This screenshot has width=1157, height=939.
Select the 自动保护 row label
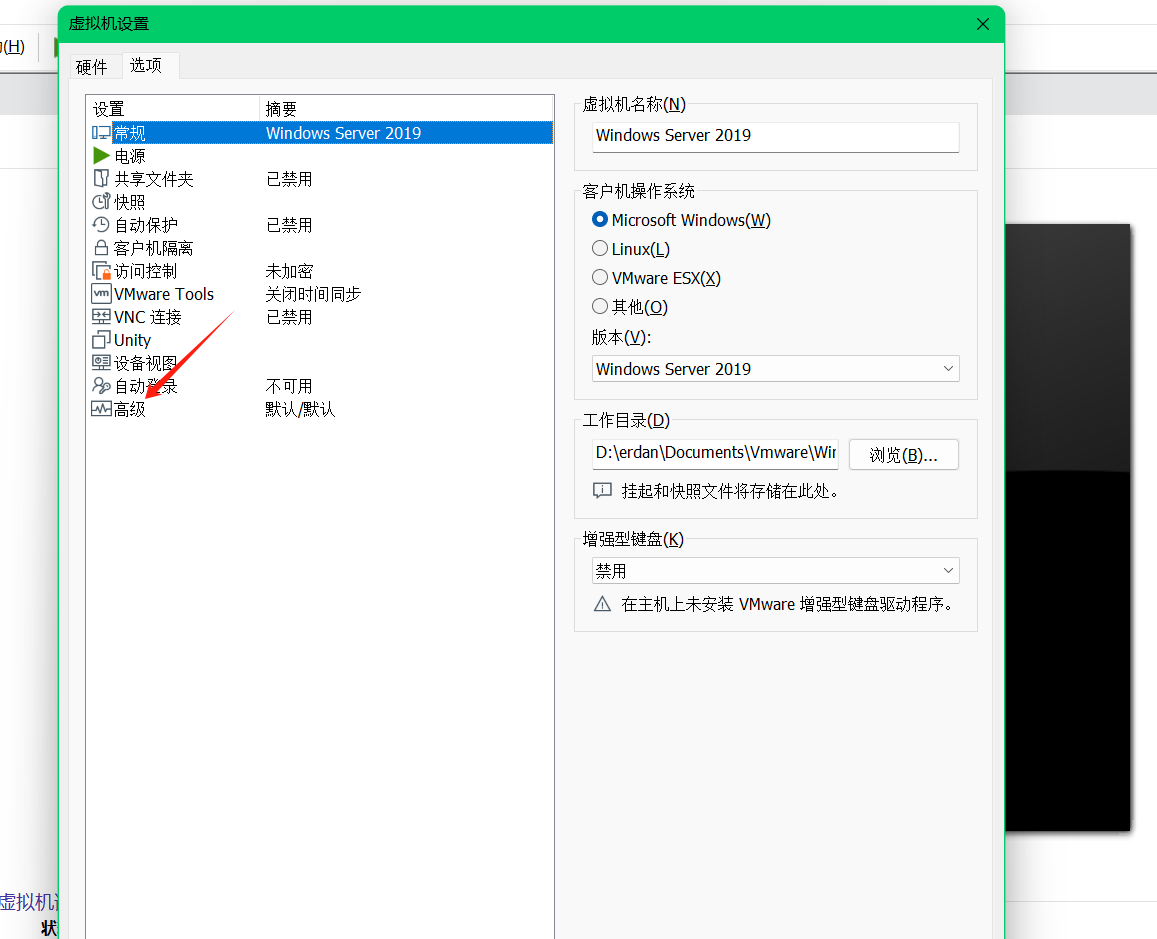click(146, 225)
